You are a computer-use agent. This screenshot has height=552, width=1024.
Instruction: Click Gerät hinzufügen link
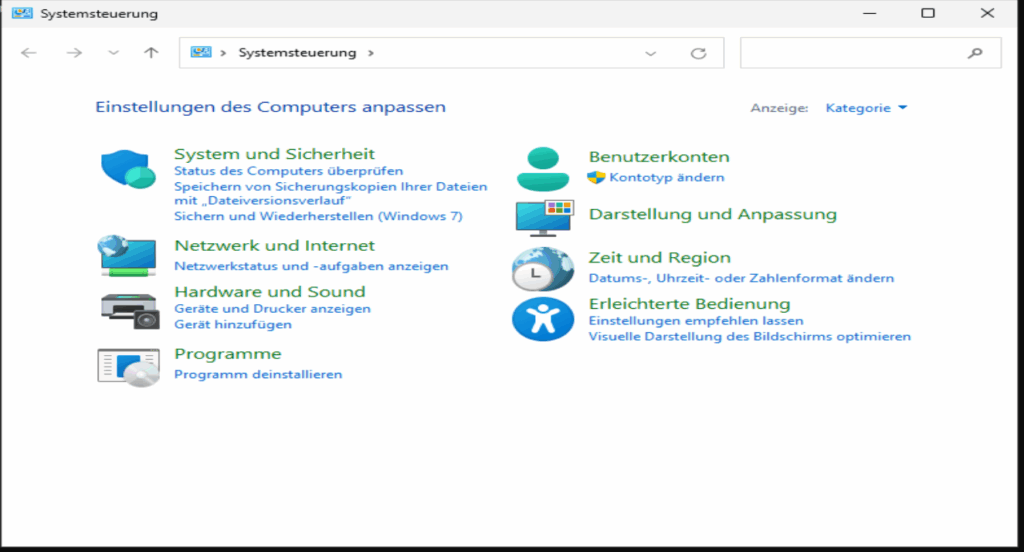point(232,325)
